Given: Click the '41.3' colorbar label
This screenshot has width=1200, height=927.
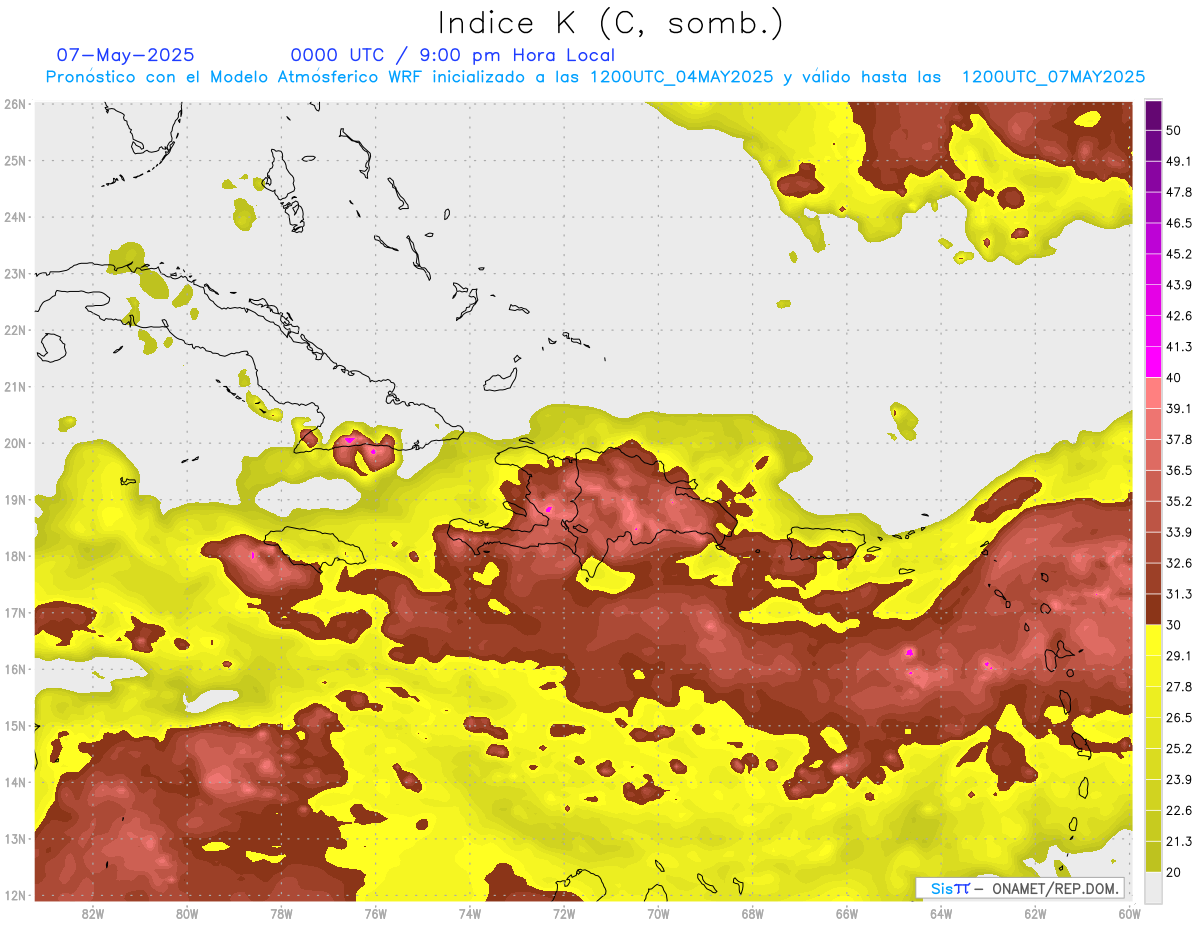Looking at the screenshot, I should click(x=1179, y=347).
